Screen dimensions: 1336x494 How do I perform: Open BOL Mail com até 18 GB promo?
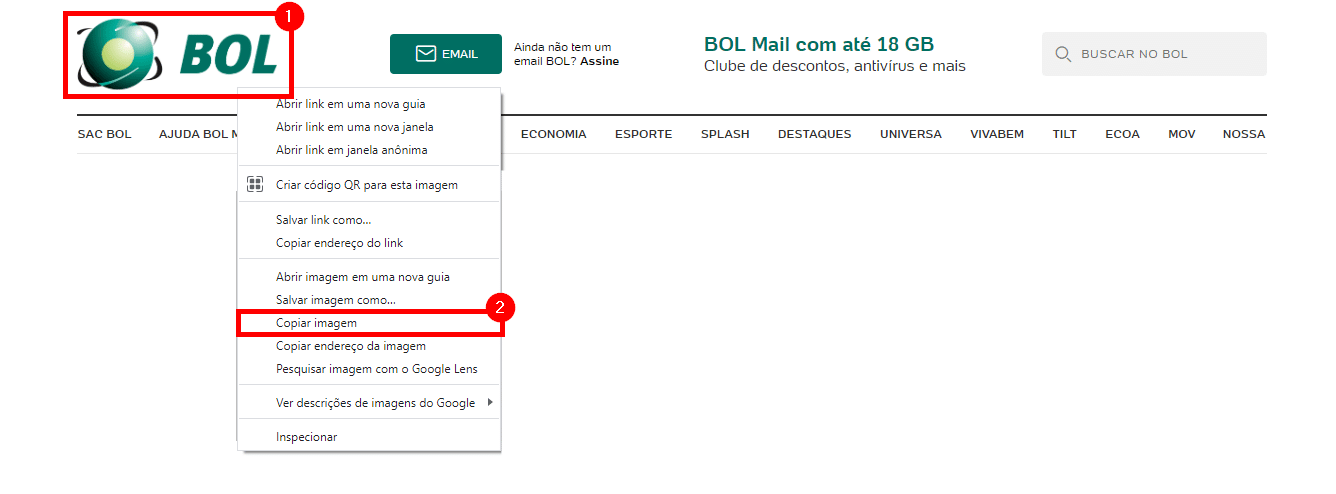point(819,44)
